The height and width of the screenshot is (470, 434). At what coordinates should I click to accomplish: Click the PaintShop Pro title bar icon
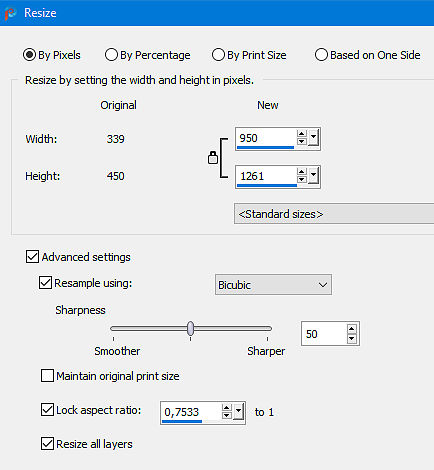point(10,13)
